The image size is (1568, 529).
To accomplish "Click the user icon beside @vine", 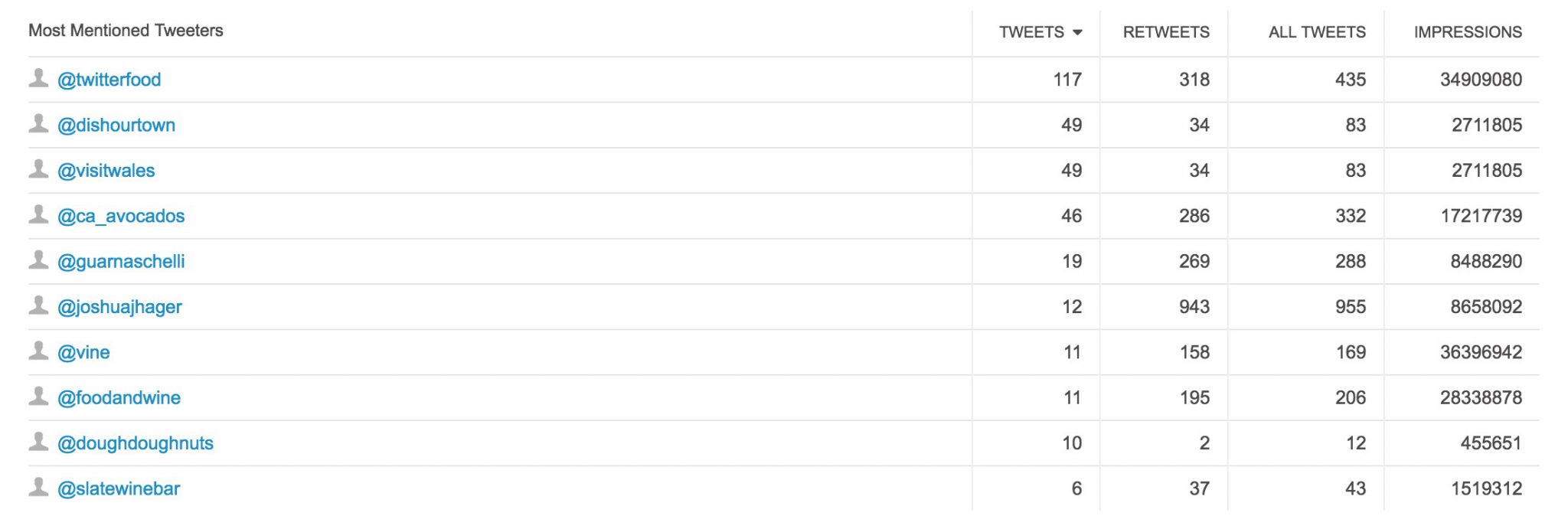I will (38, 351).
